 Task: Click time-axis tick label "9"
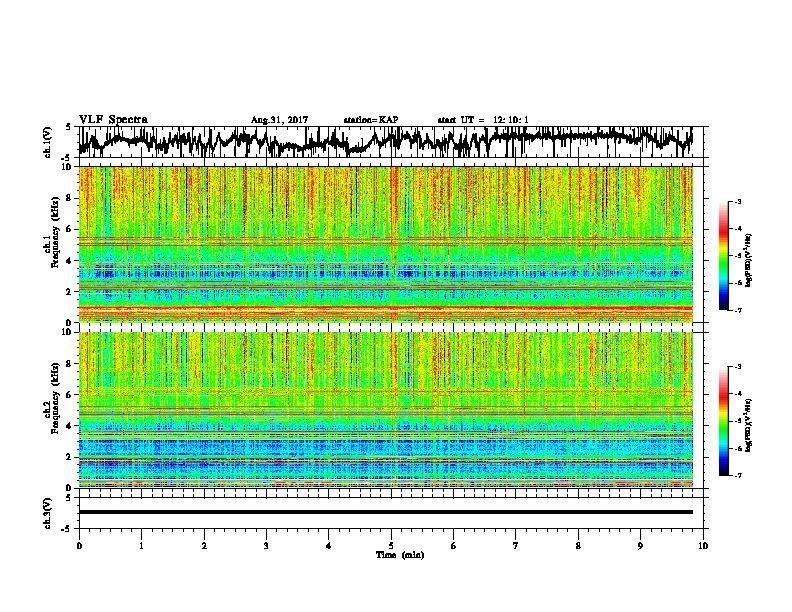tap(640, 546)
